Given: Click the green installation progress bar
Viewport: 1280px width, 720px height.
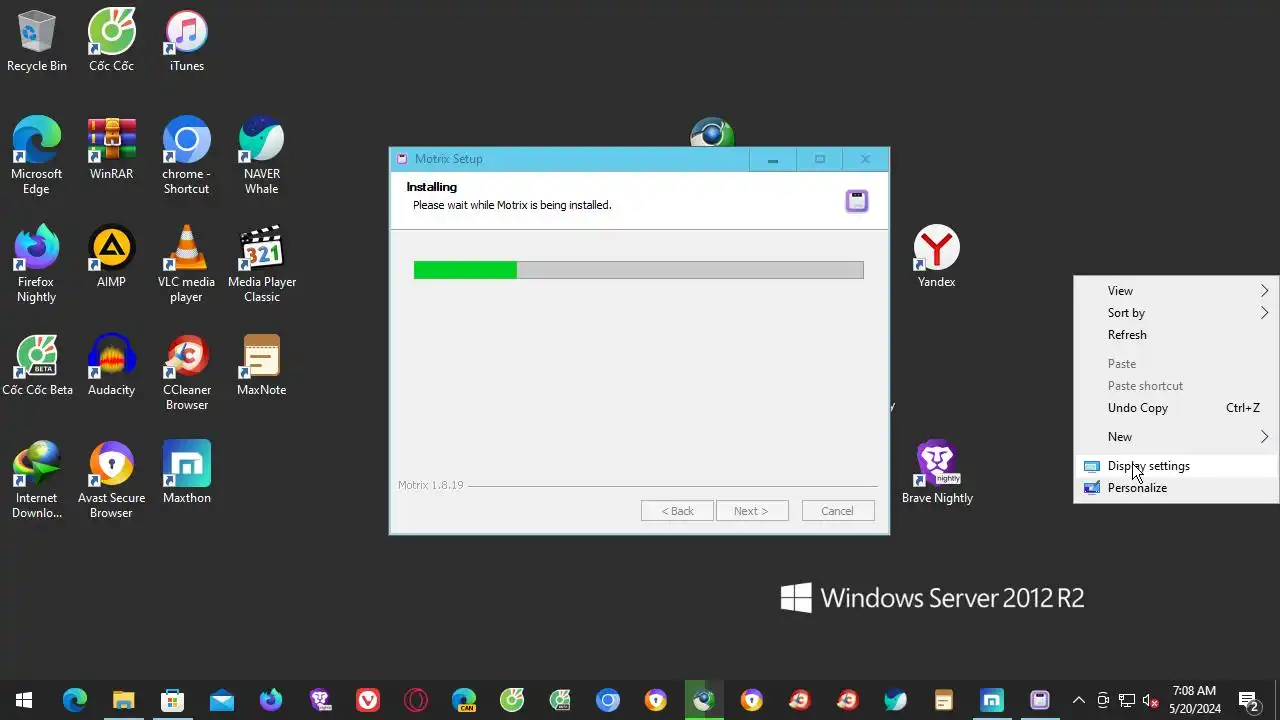Looking at the screenshot, I should pos(639,270).
